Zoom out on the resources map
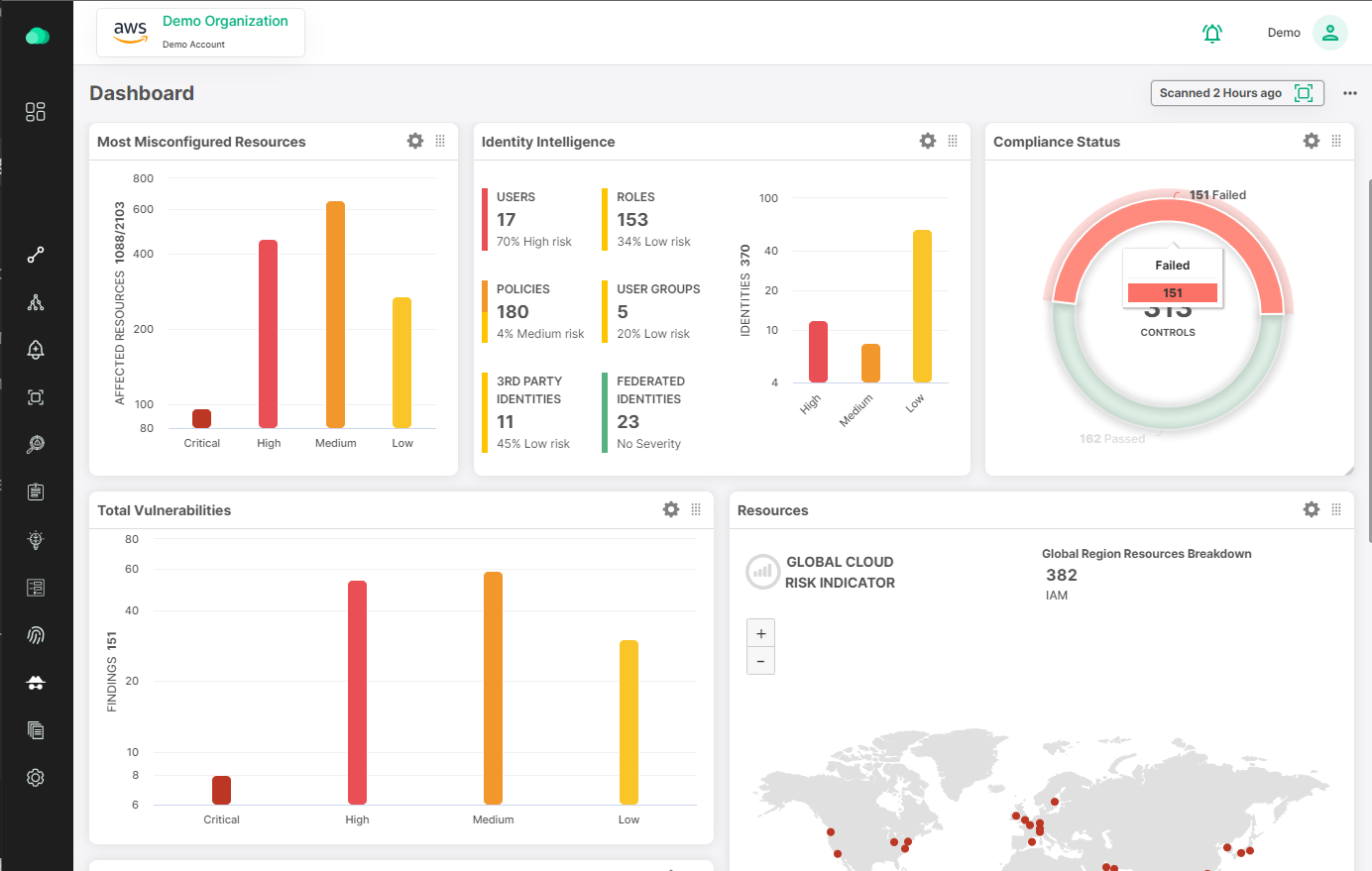This screenshot has width=1372, height=871. (x=760, y=661)
